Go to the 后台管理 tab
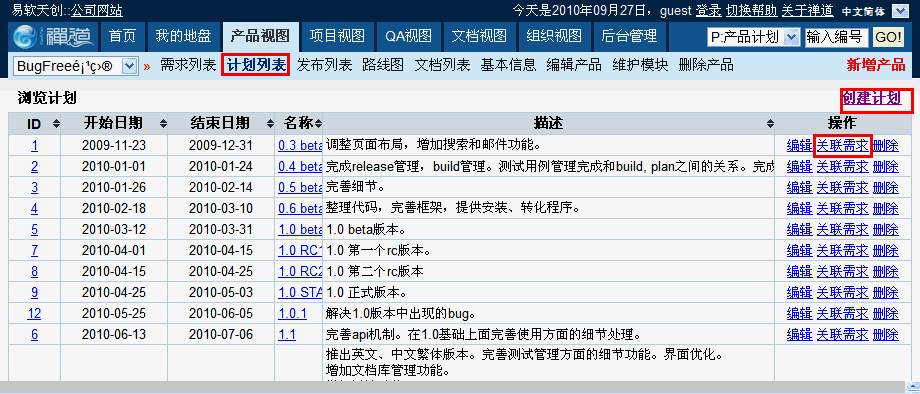This screenshot has height=394, width=920. (x=630, y=37)
